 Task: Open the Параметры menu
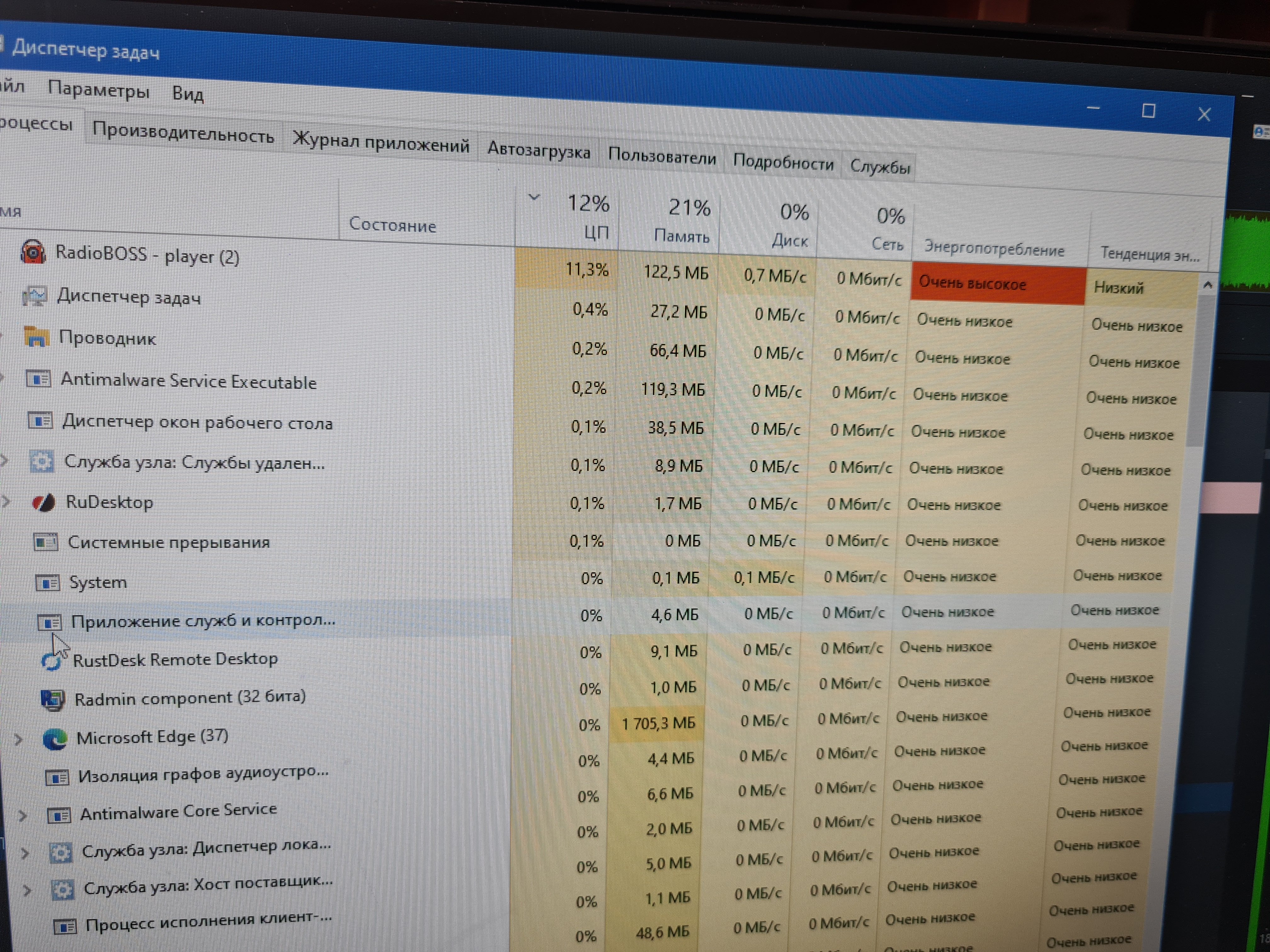98,90
